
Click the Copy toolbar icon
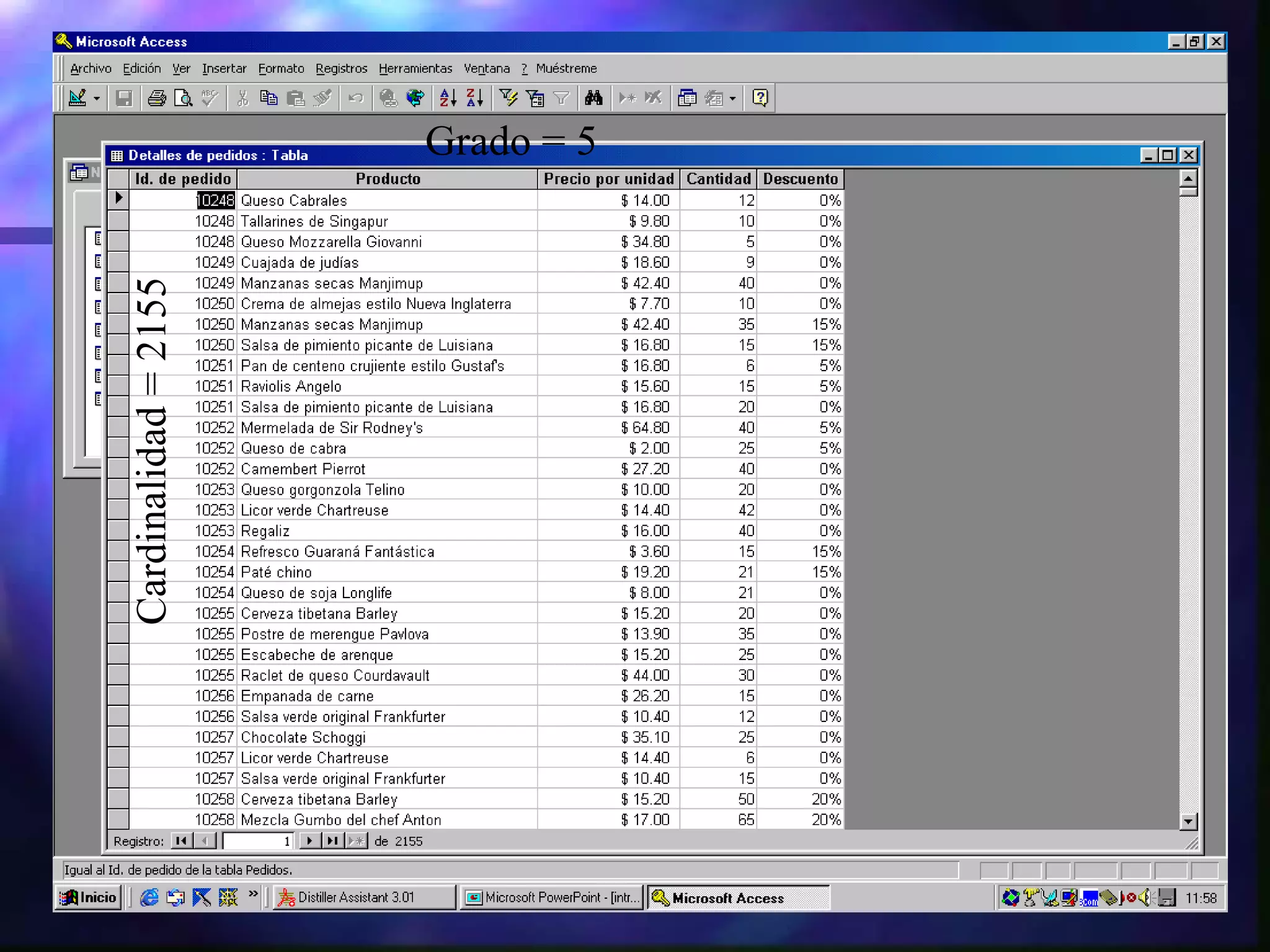[269, 98]
